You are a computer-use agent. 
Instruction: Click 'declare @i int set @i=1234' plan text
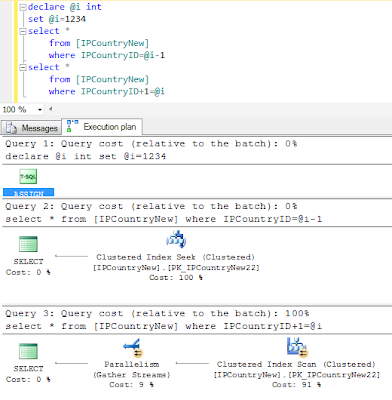coord(85,156)
